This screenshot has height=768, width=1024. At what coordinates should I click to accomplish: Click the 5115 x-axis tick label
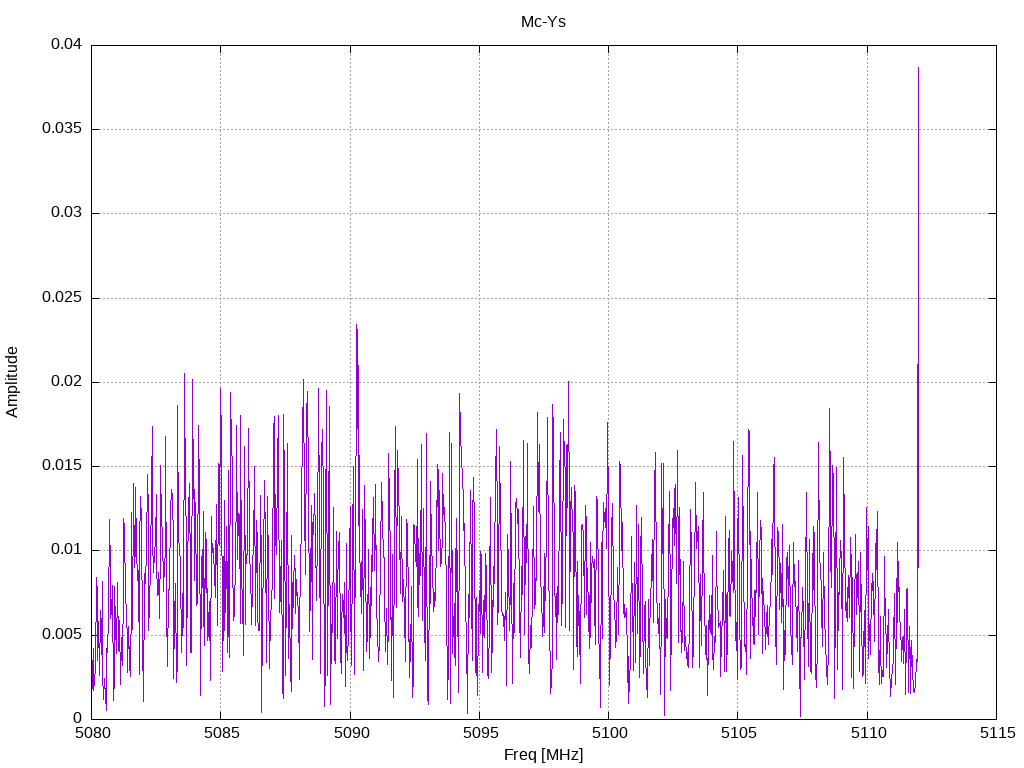tap(995, 733)
